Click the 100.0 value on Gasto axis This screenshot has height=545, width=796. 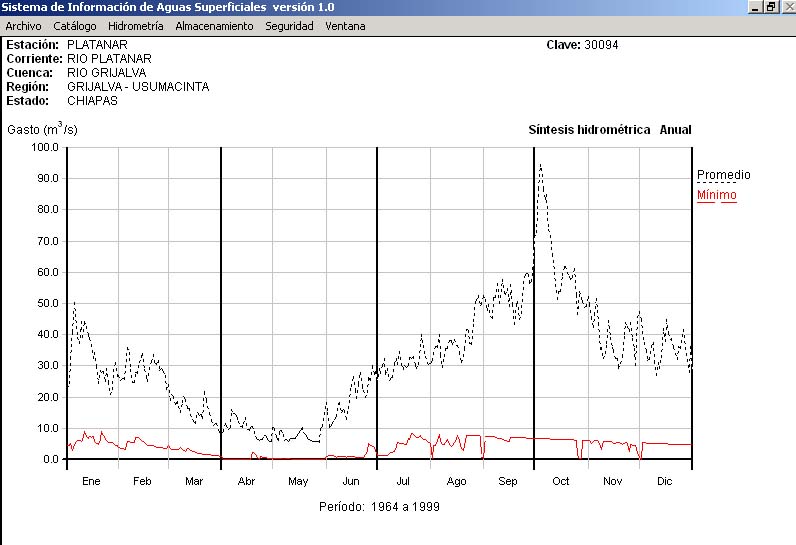click(45, 147)
